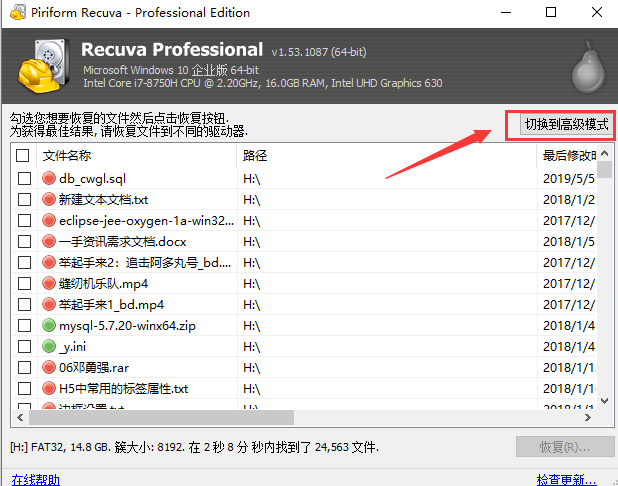The width and height of the screenshot is (618, 486).
Task: Check the box for _y.ini
Action: (24, 346)
